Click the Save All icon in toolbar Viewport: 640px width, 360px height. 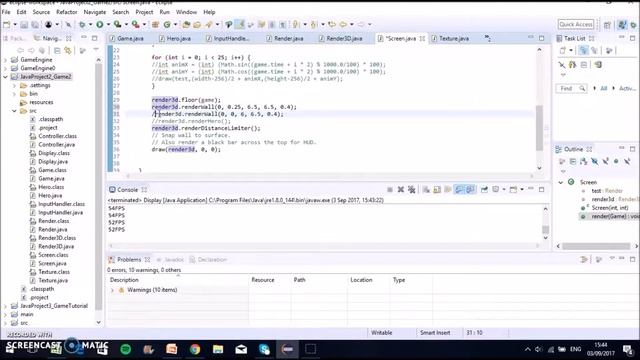coord(35,25)
